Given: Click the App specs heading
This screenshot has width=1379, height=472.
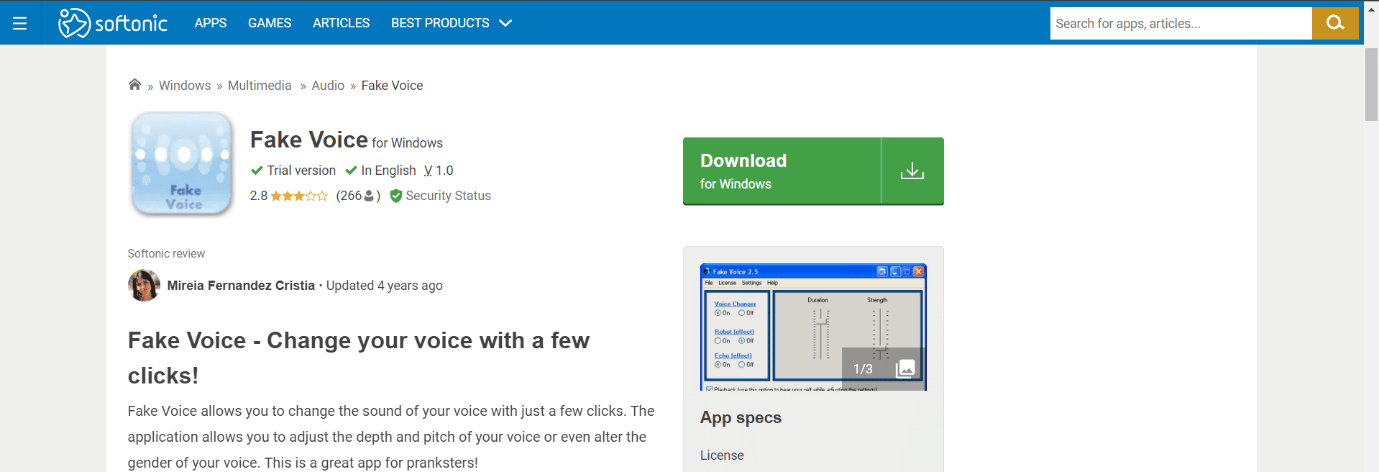Looking at the screenshot, I should point(741,417).
